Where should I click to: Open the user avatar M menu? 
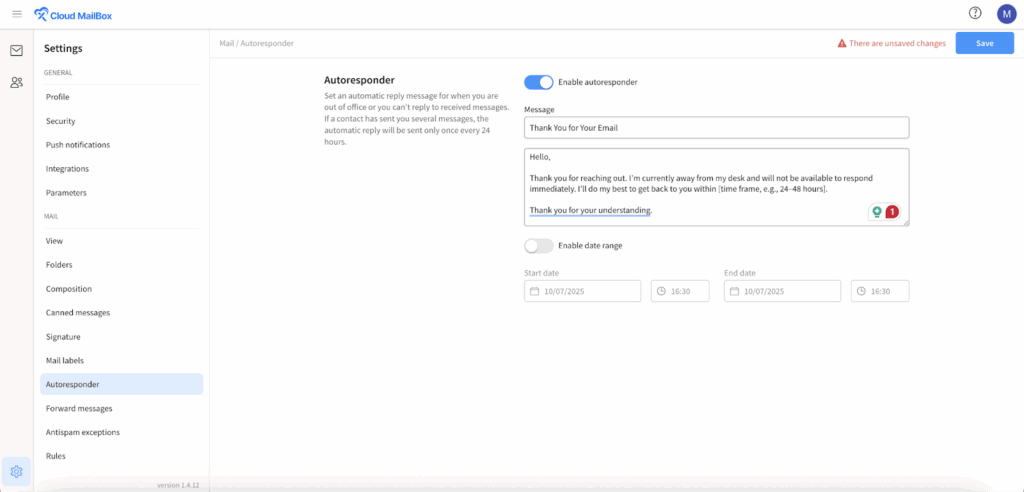(x=1006, y=13)
